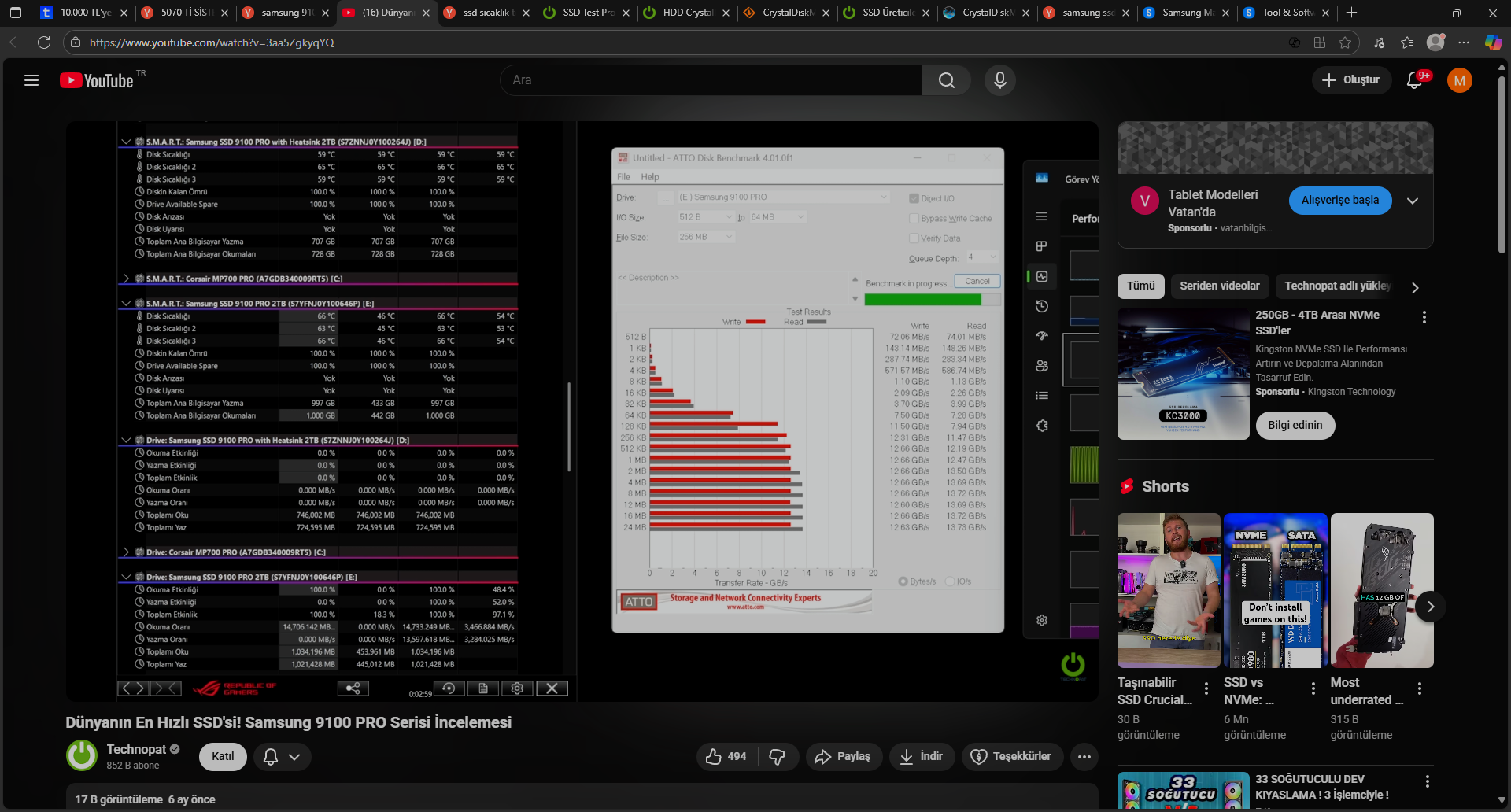Expand S.M.A.R.T. Corsair MP700 PRO section
This screenshot has height=812, width=1511.
tap(126, 279)
